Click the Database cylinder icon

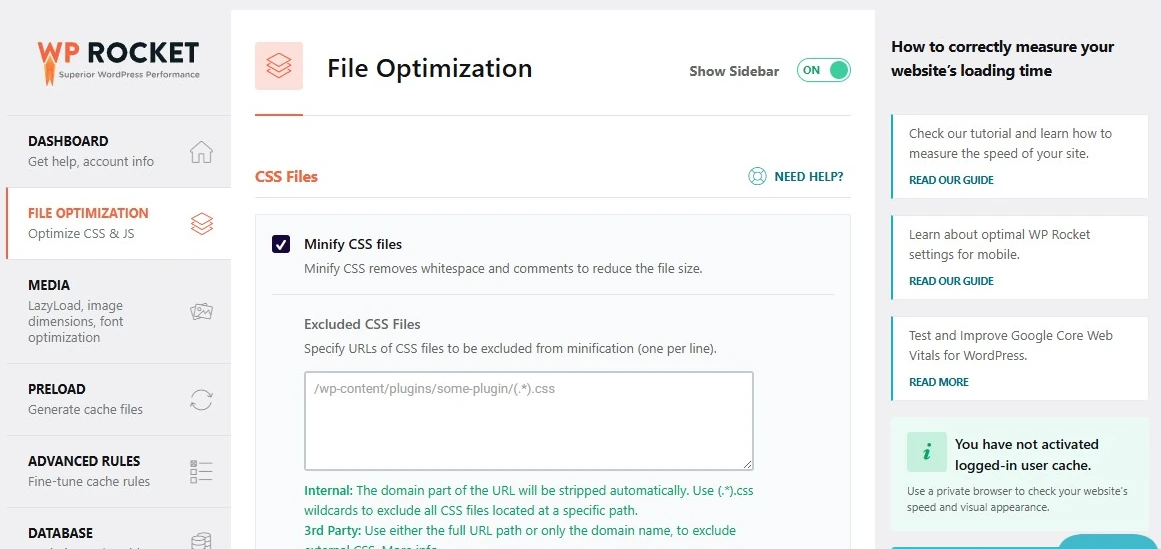click(x=201, y=540)
